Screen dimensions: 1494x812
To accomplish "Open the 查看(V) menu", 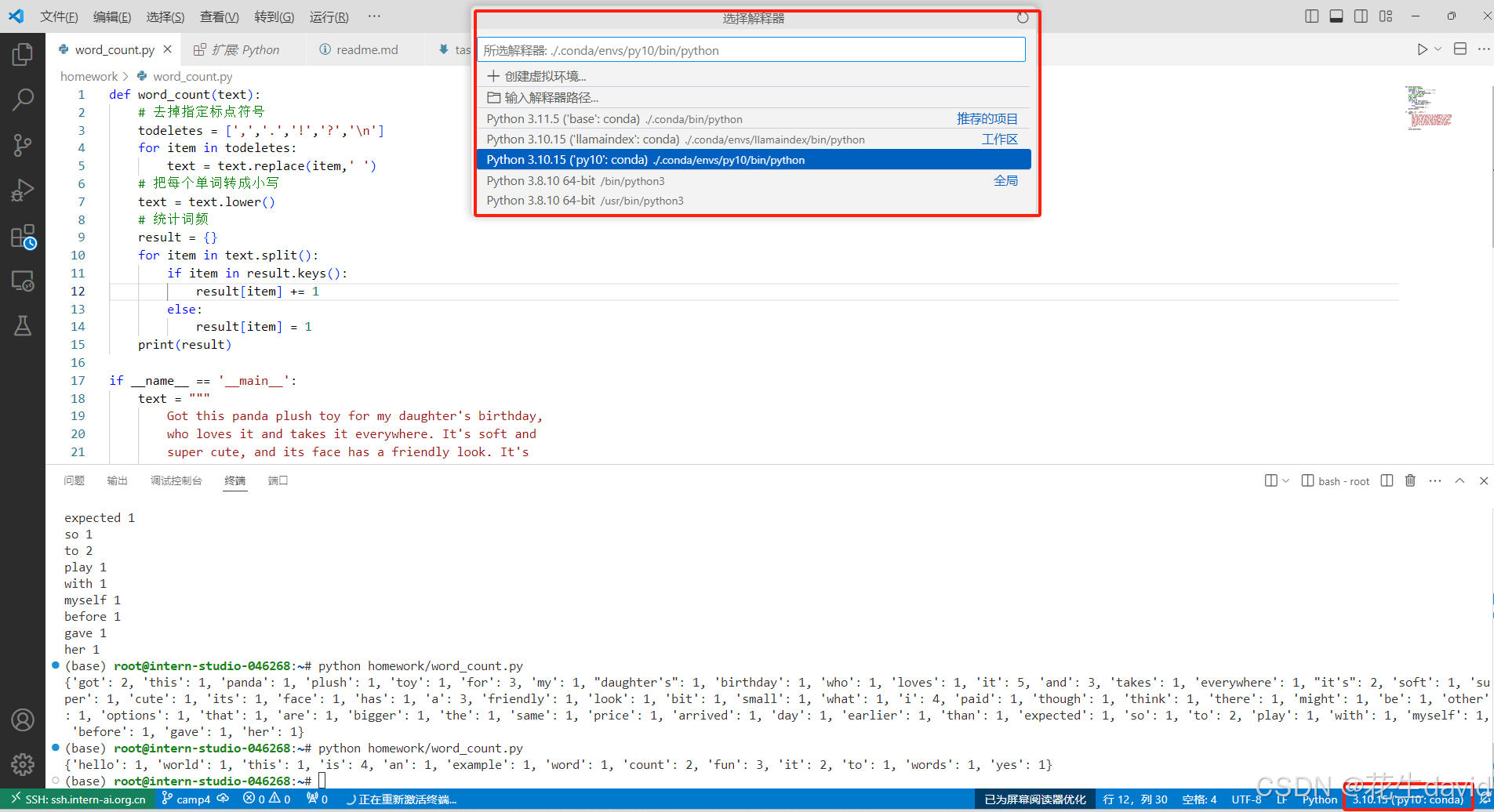I will tap(220, 16).
